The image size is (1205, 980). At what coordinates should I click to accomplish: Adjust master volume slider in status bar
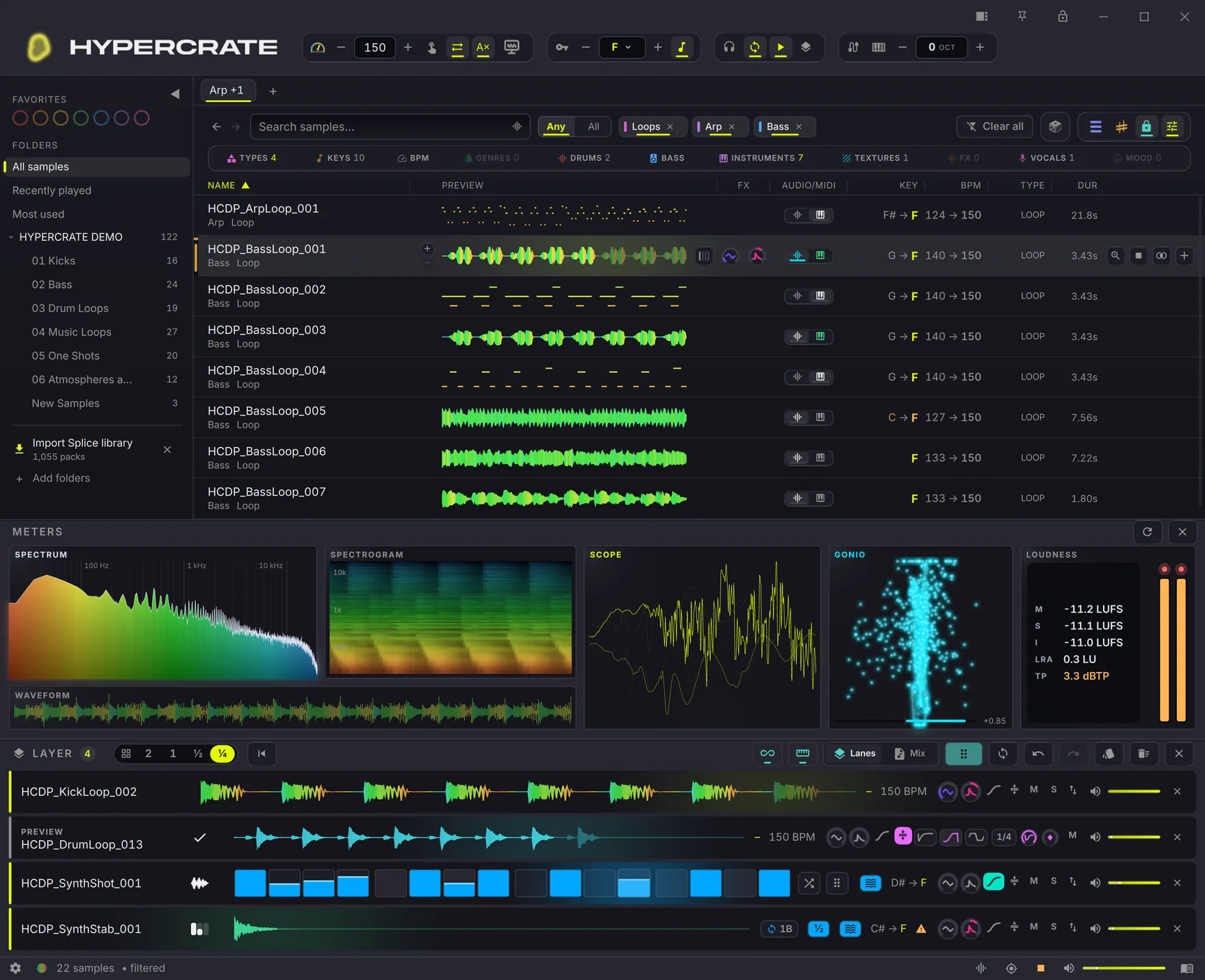click(x=1124, y=968)
